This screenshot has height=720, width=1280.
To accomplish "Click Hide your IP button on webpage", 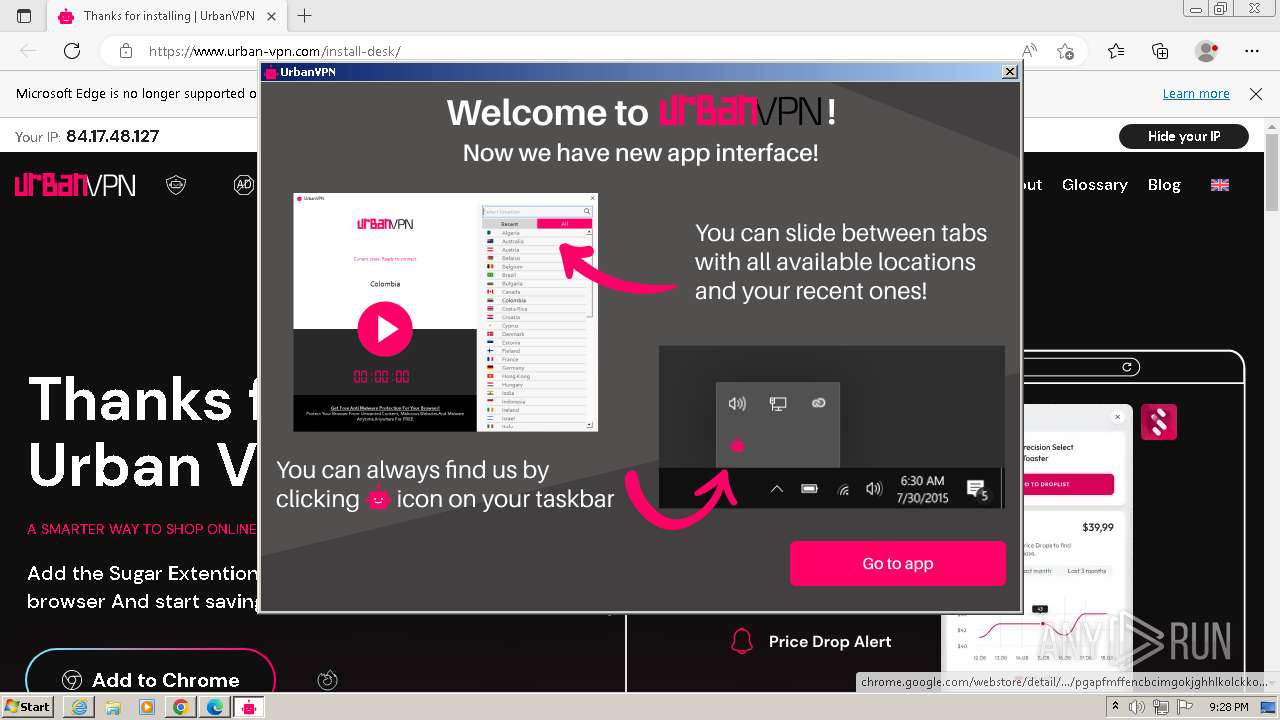I will (x=1184, y=136).
